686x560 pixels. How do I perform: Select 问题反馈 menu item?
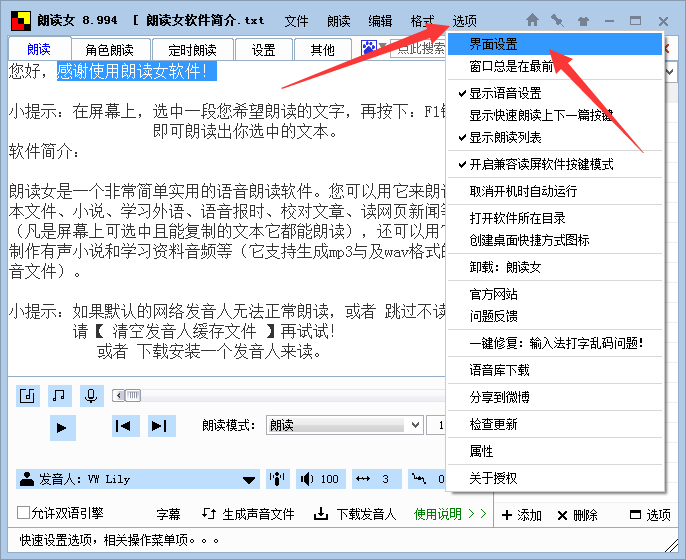[x=555, y=316]
